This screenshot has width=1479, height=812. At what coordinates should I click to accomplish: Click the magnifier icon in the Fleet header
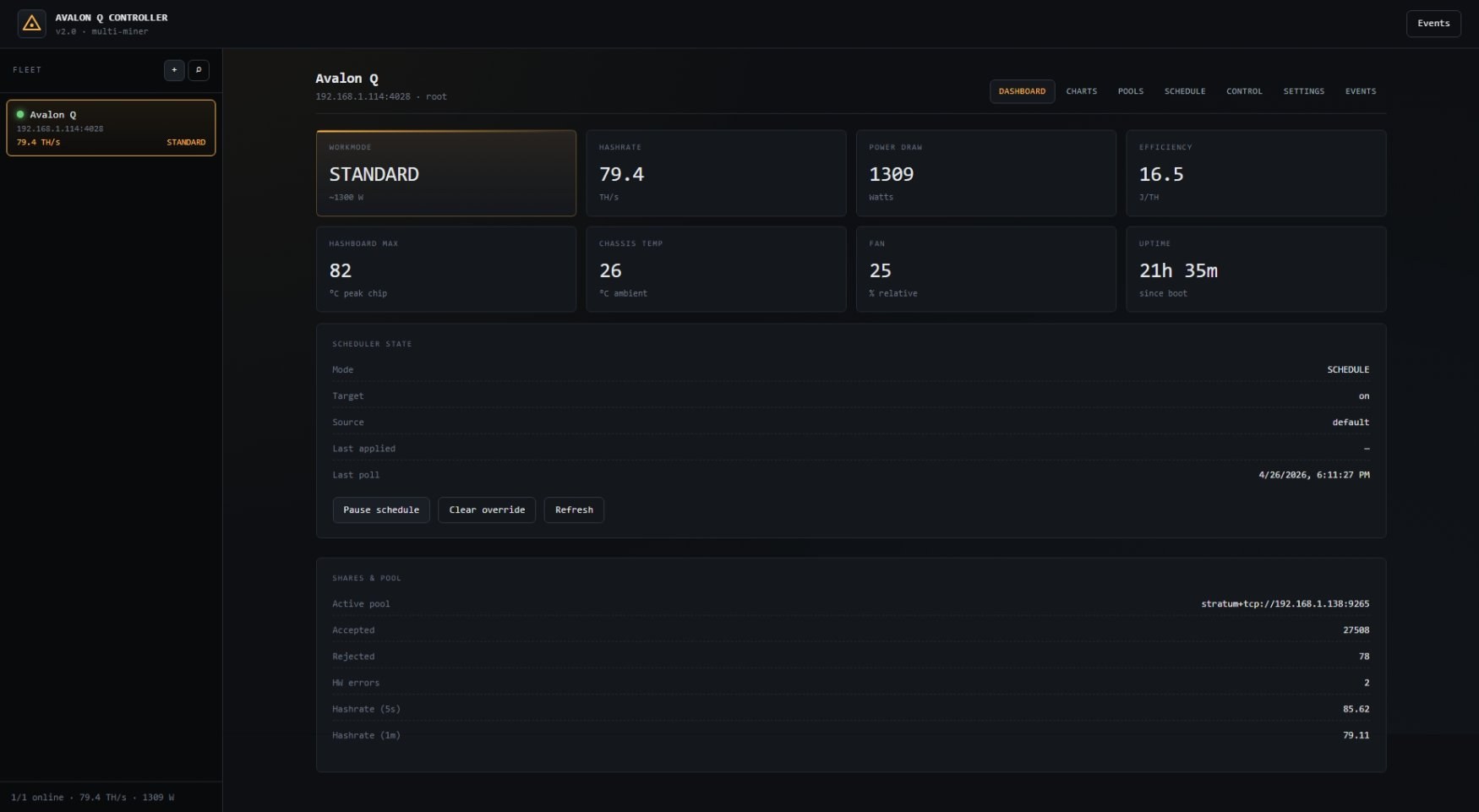click(x=199, y=70)
